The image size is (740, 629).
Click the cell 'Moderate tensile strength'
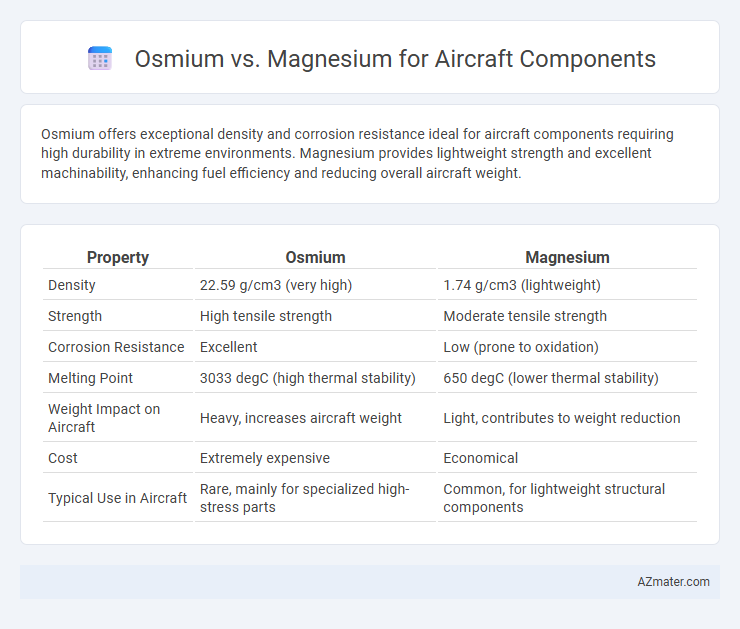click(x=525, y=316)
